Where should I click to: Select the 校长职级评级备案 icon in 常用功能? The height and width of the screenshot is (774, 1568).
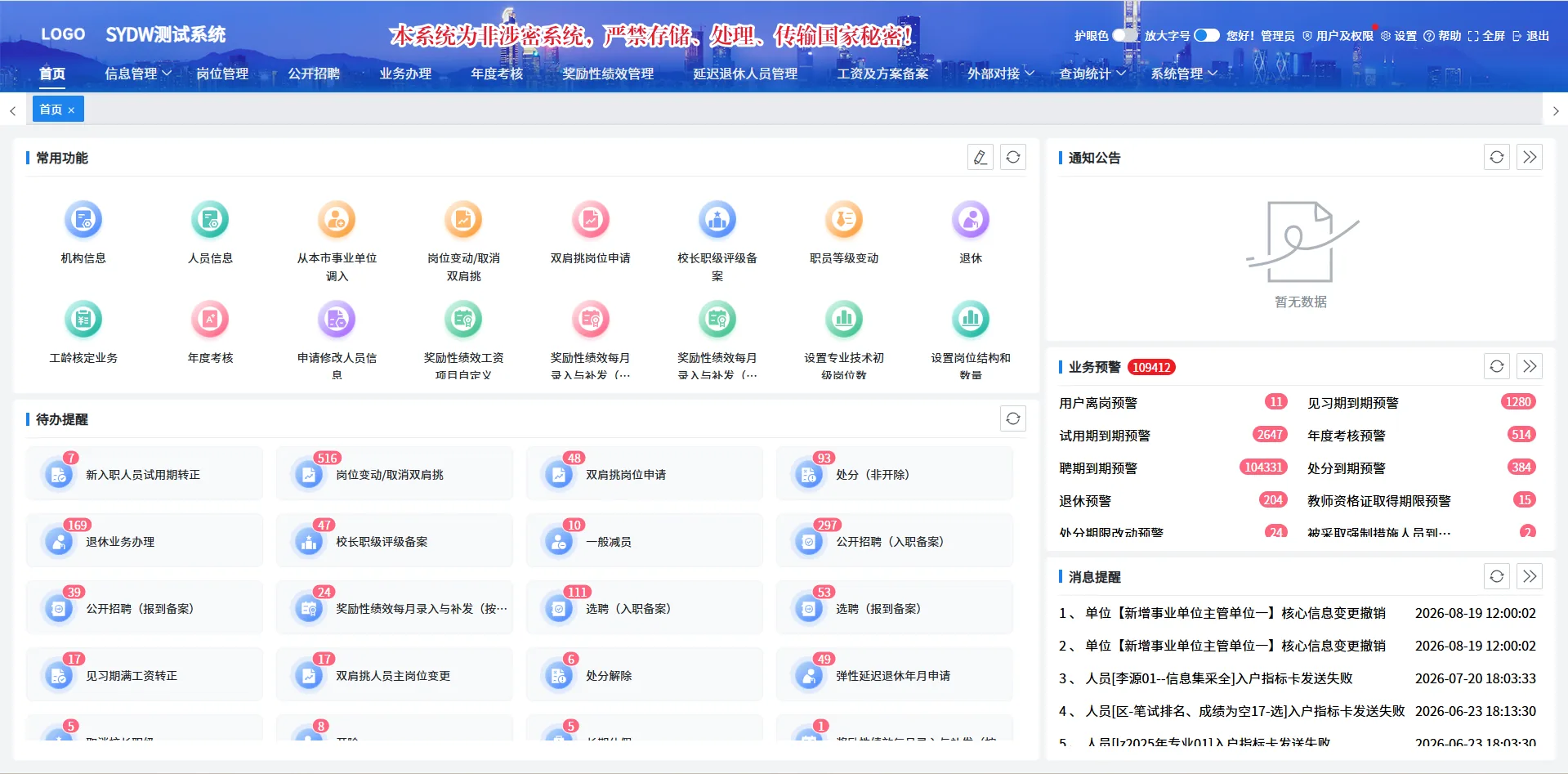(x=717, y=219)
